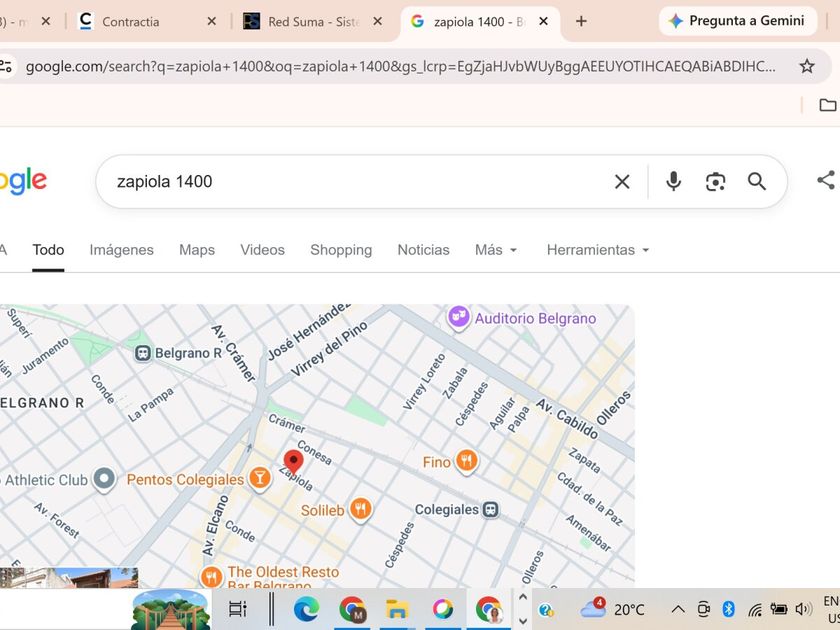840x630 pixels.
Task: Click the magnifying glass search button
Action: (756, 182)
